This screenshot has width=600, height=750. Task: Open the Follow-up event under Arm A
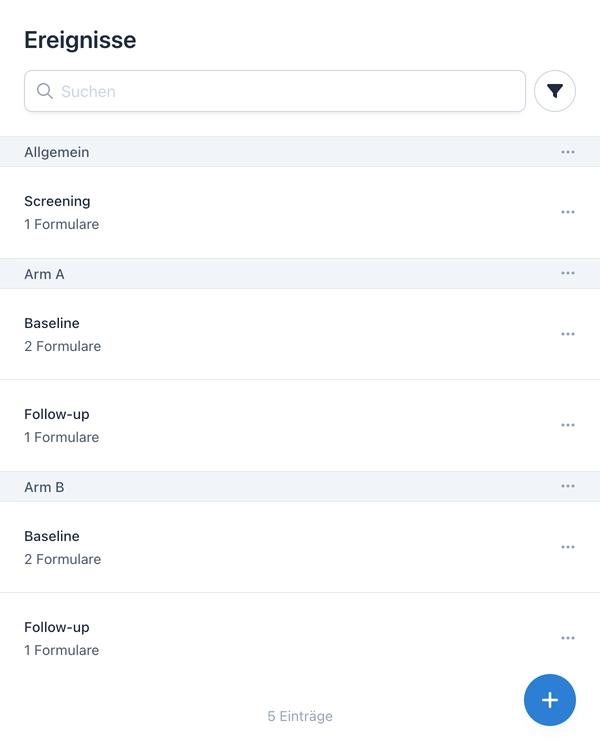(250, 425)
